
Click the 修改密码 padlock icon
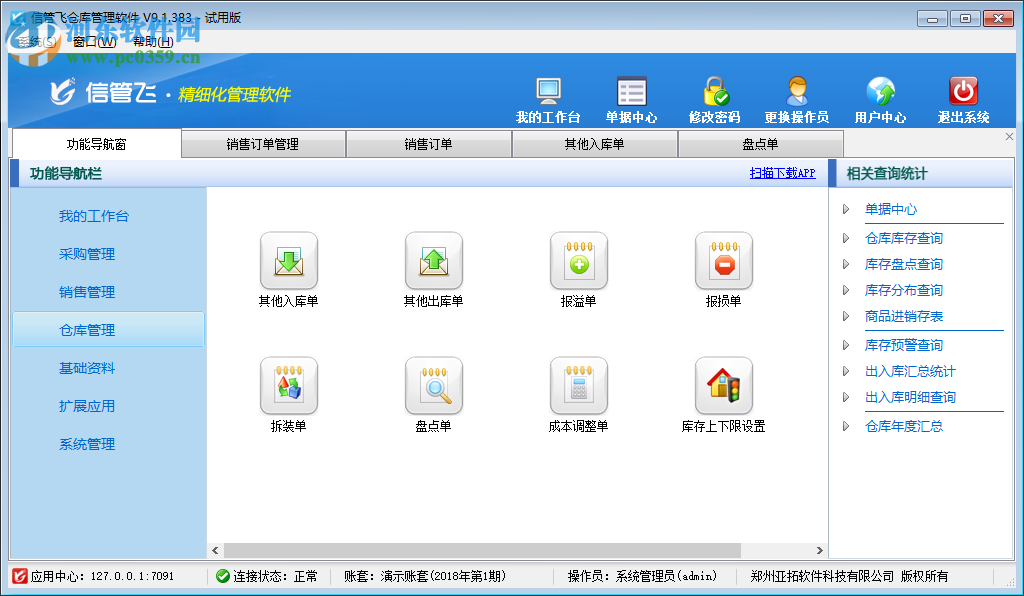pos(717,95)
